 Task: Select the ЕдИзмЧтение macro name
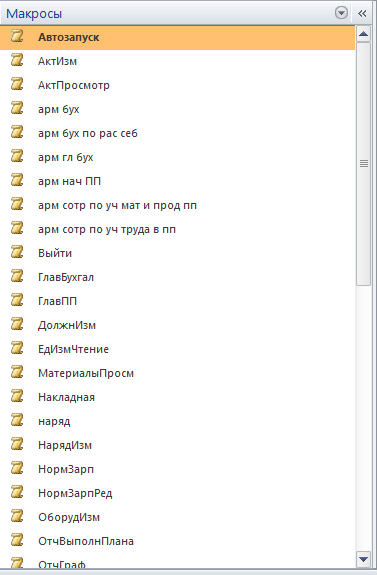[73, 349]
